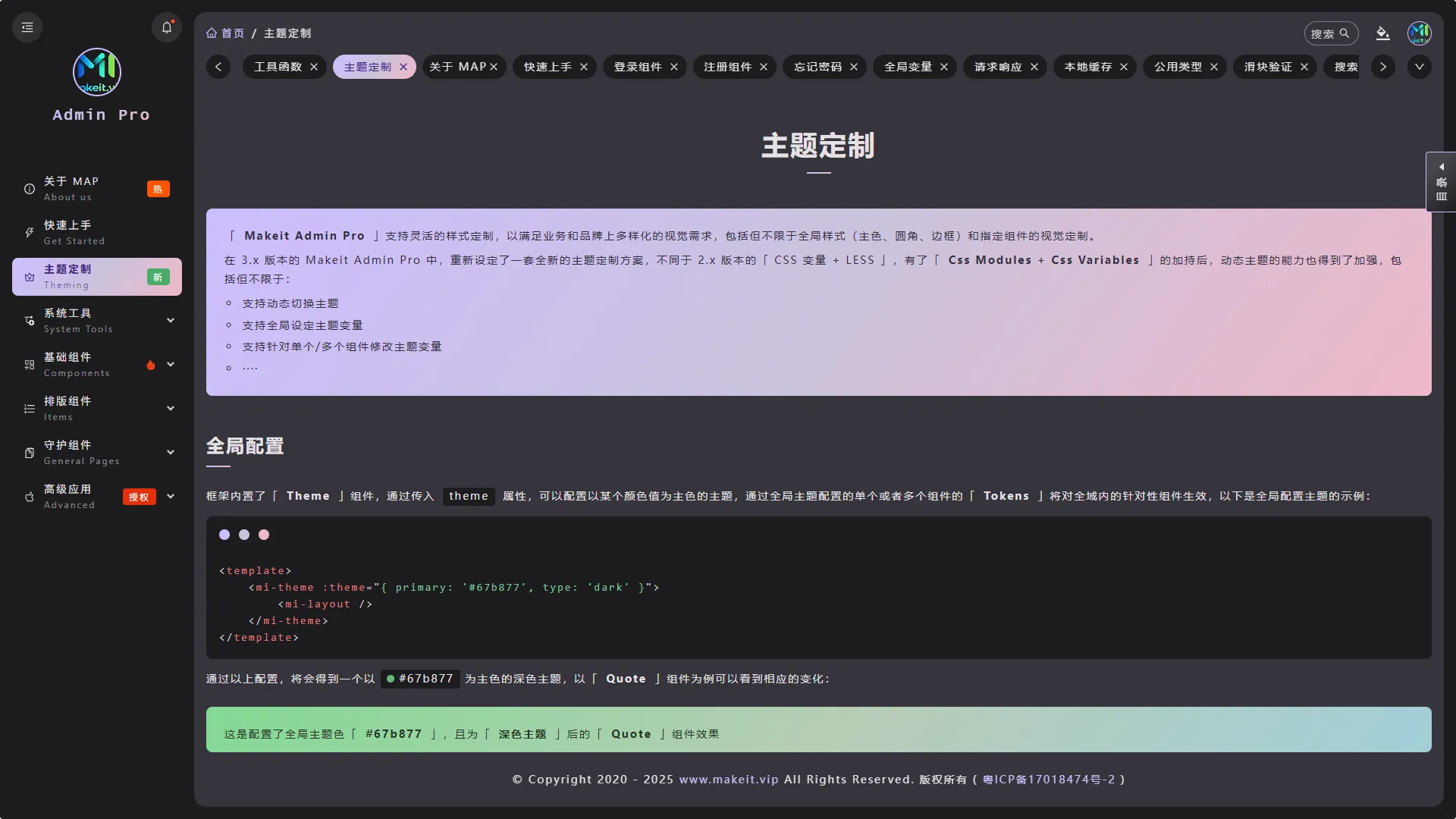
Task: Open the side anchor panel handle
Action: coord(1441,181)
